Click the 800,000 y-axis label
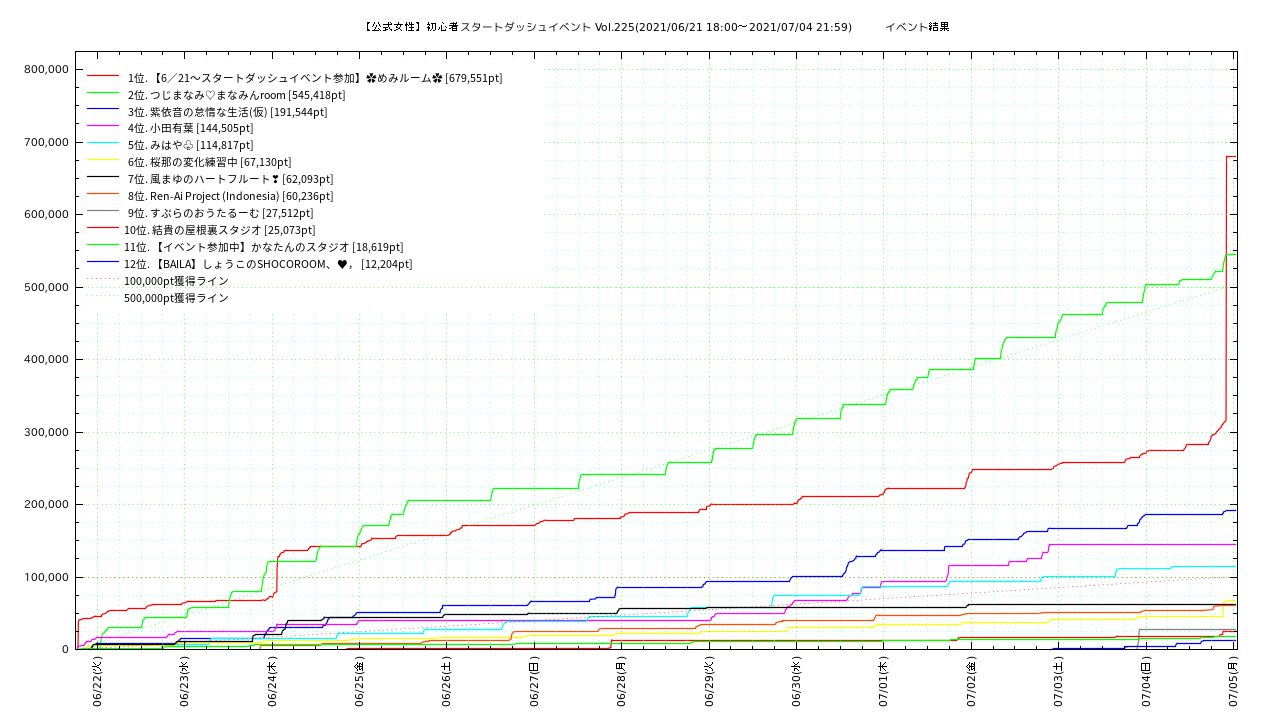This screenshot has width=1280, height=720. click(44, 69)
